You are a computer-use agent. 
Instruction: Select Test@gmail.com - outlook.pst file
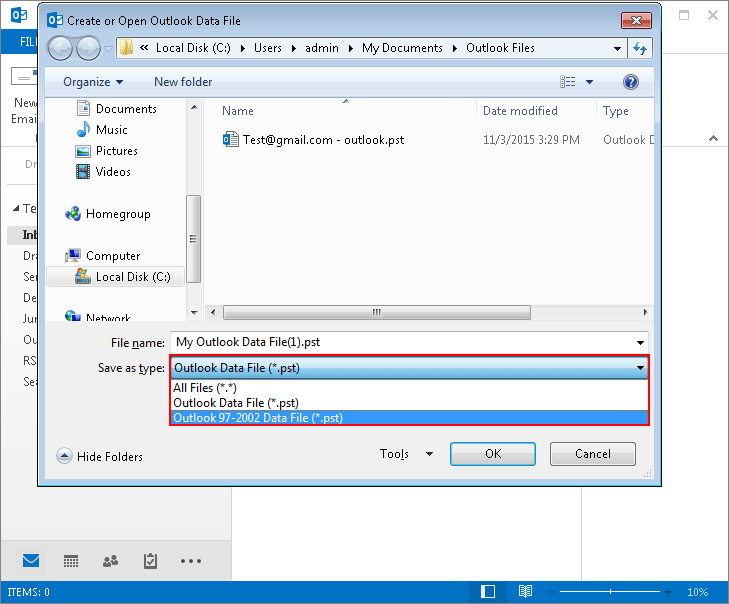[x=314, y=139]
